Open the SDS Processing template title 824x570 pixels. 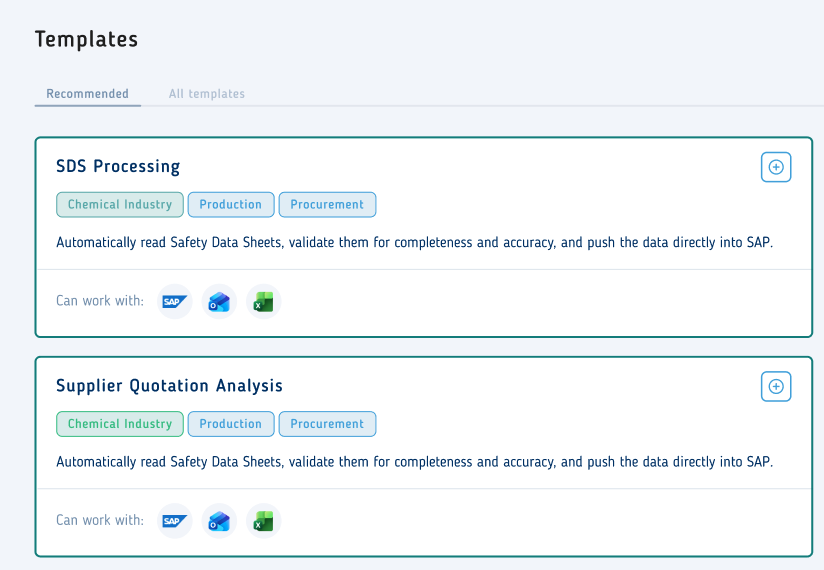pos(118,167)
